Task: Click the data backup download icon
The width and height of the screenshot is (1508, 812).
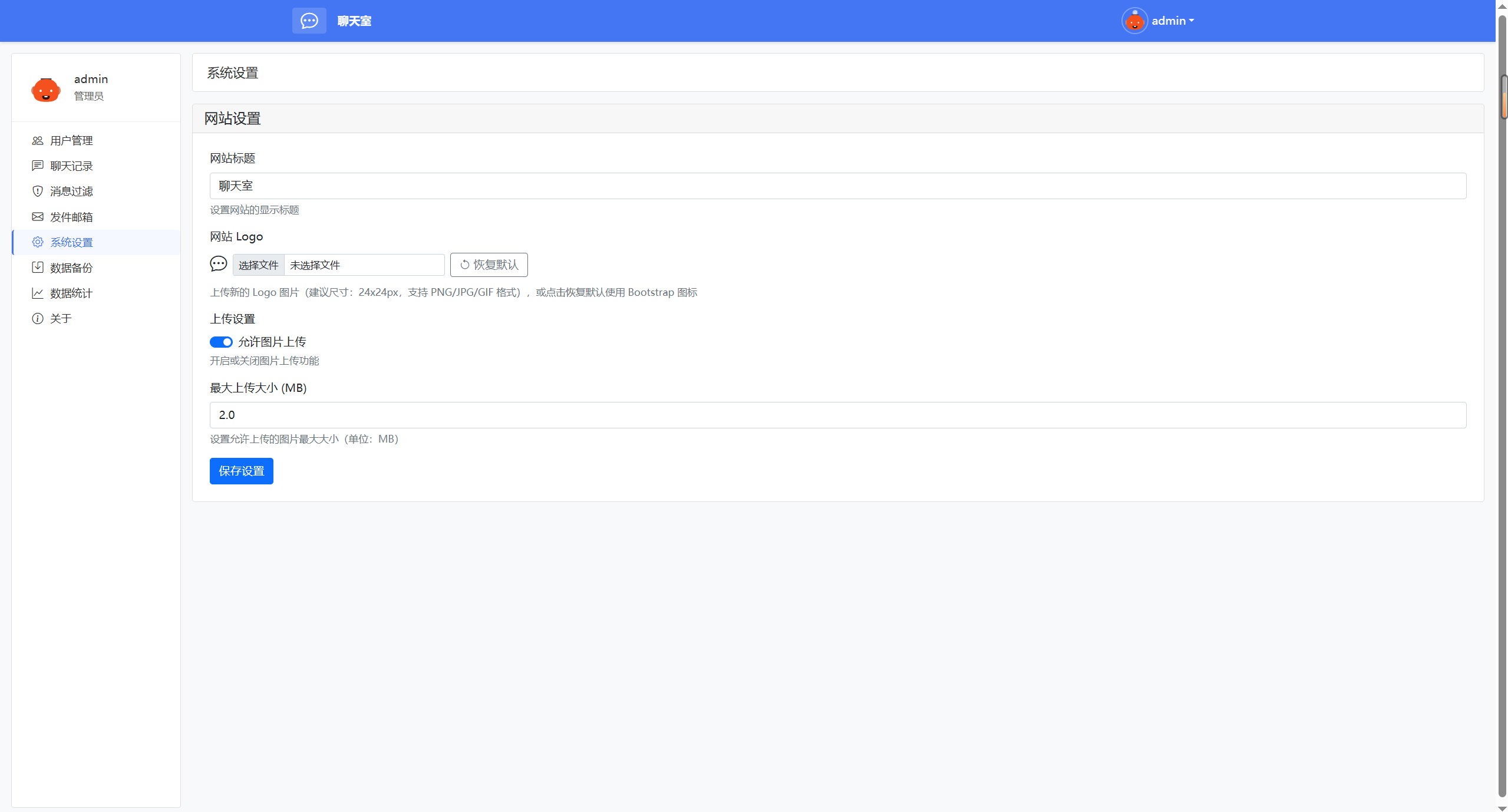Action: point(38,268)
